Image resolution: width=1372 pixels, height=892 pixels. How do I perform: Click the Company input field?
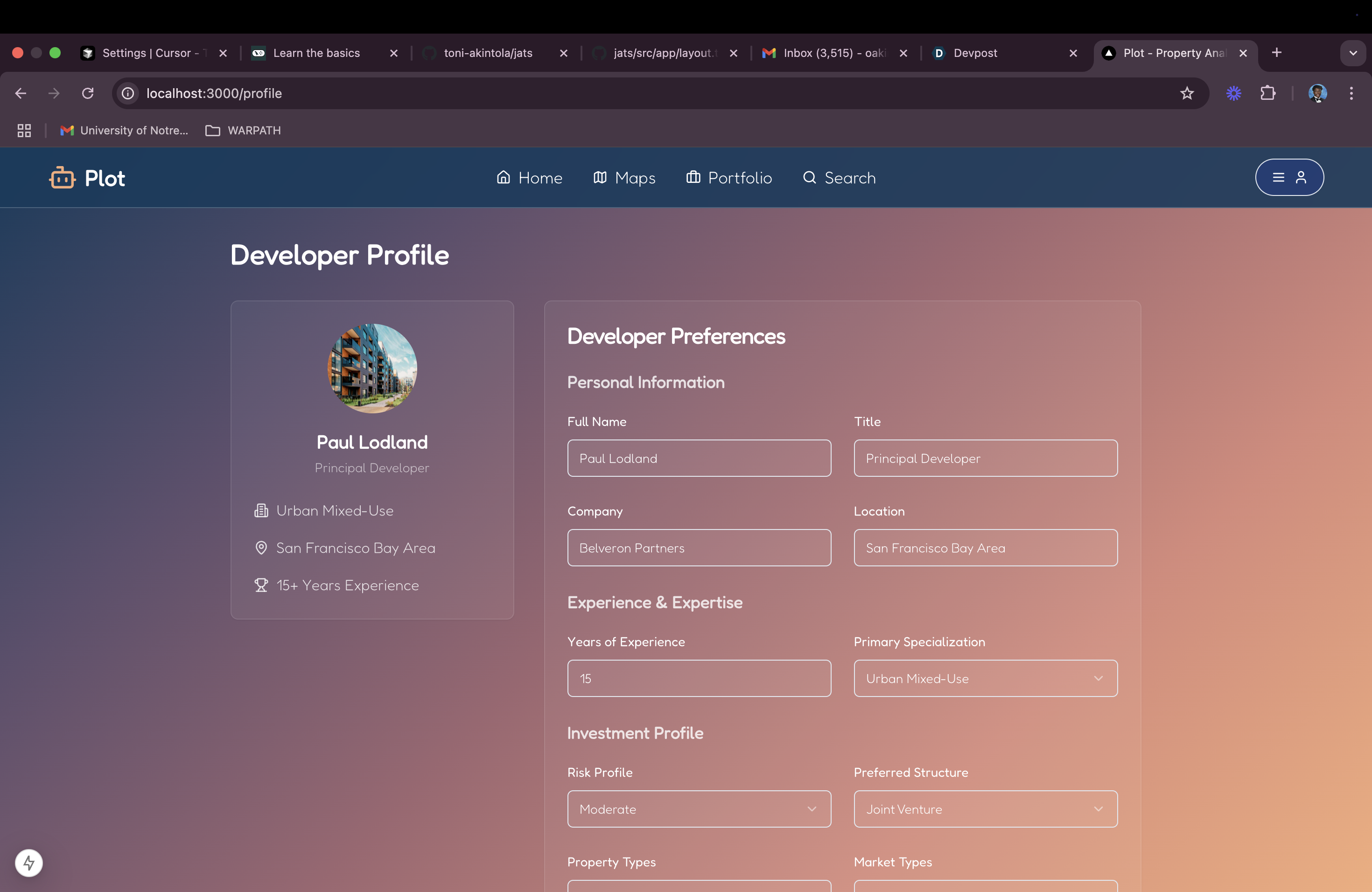coord(699,548)
